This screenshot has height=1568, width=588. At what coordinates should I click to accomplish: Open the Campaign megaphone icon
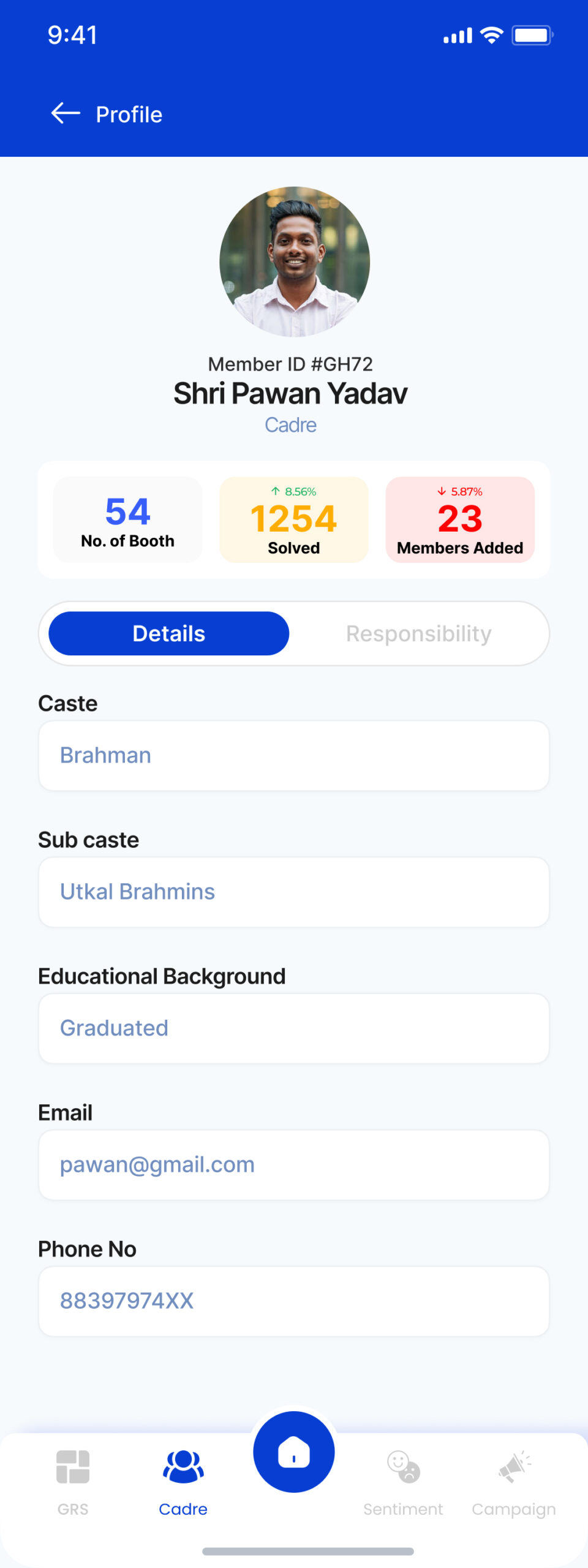pyautogui.click(x=514, y=1467)
